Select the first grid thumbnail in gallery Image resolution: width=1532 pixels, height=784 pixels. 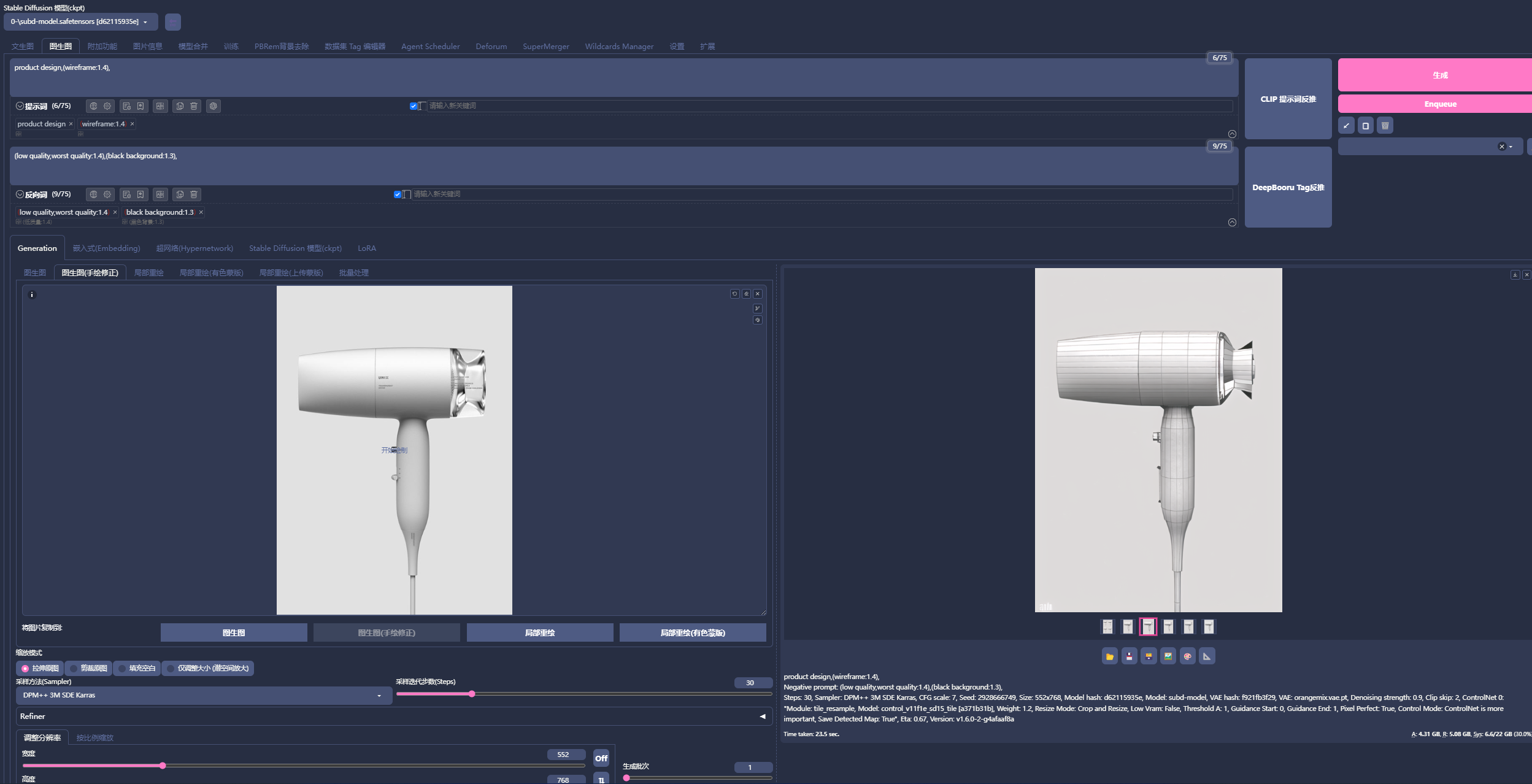1107,626
